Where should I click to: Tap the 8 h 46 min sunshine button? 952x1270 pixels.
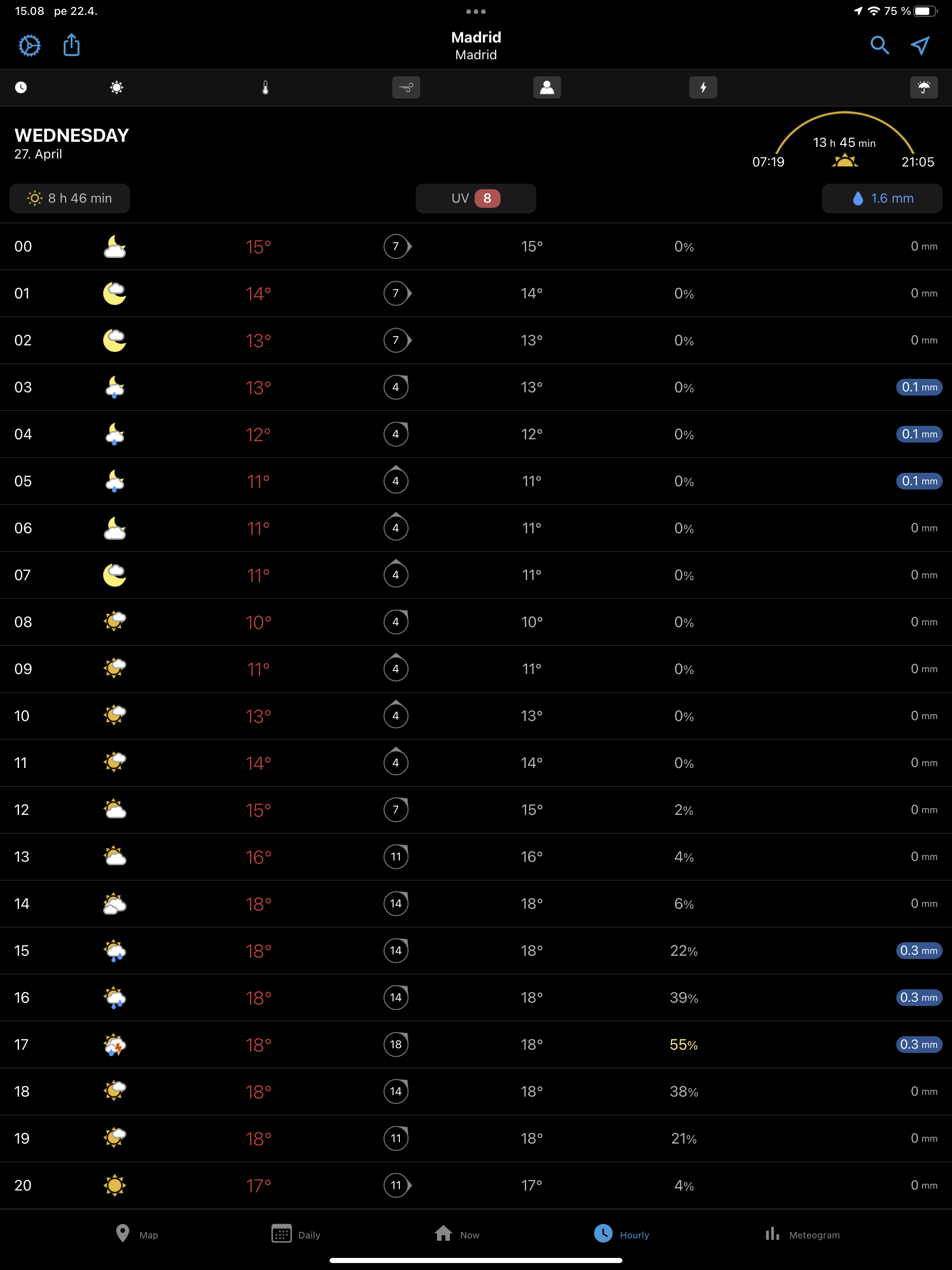point(69,198)
